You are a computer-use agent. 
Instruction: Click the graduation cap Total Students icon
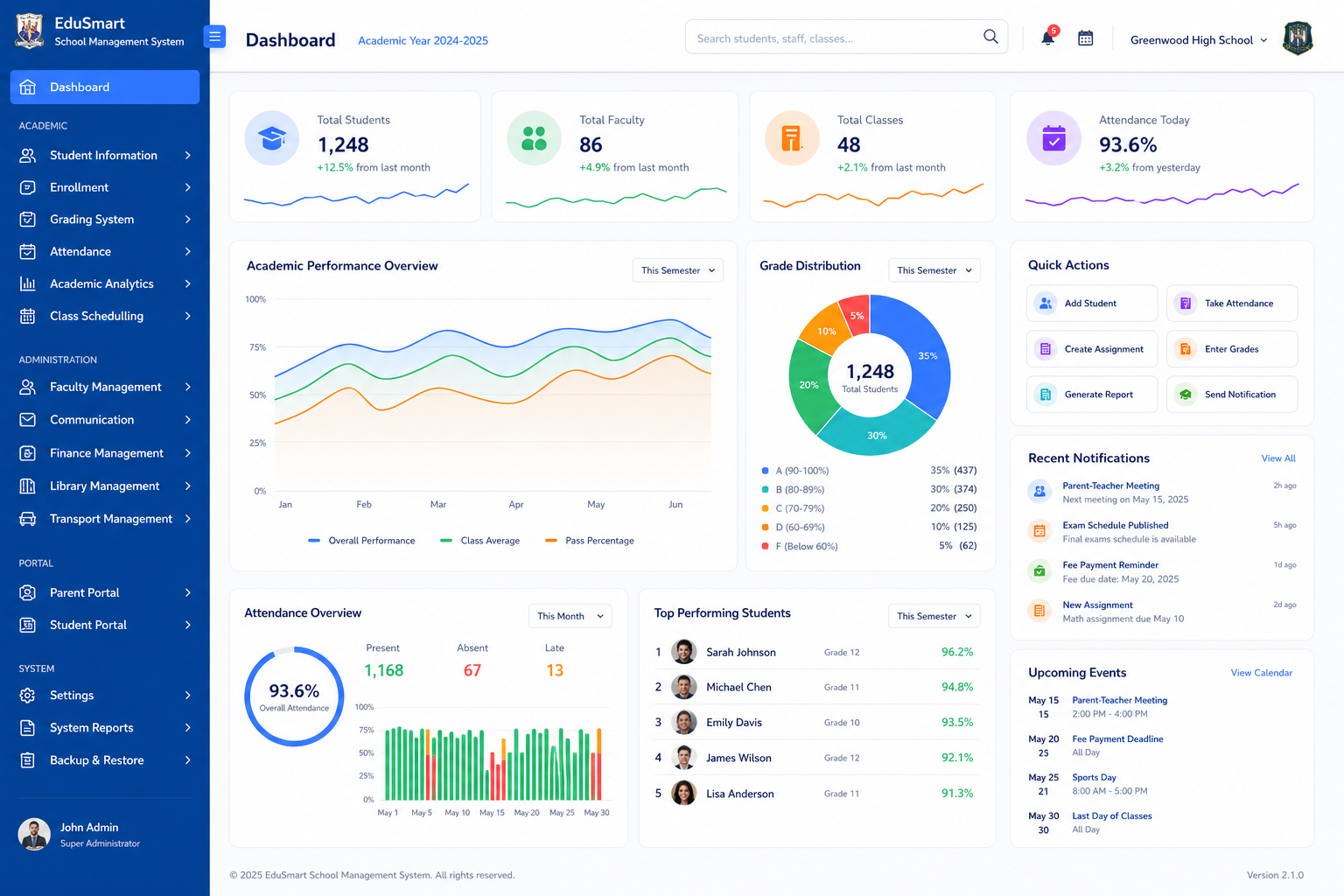272,138
